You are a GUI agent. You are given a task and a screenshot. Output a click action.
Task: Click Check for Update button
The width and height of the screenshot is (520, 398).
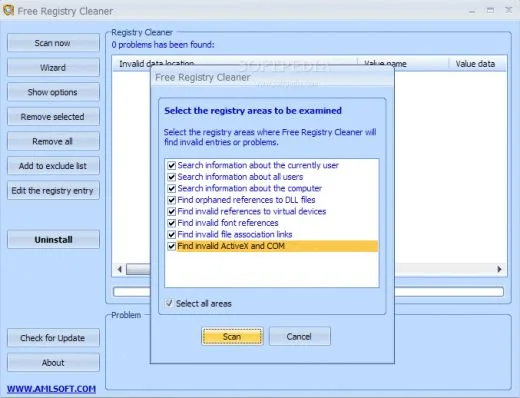(x=53, y=338)
